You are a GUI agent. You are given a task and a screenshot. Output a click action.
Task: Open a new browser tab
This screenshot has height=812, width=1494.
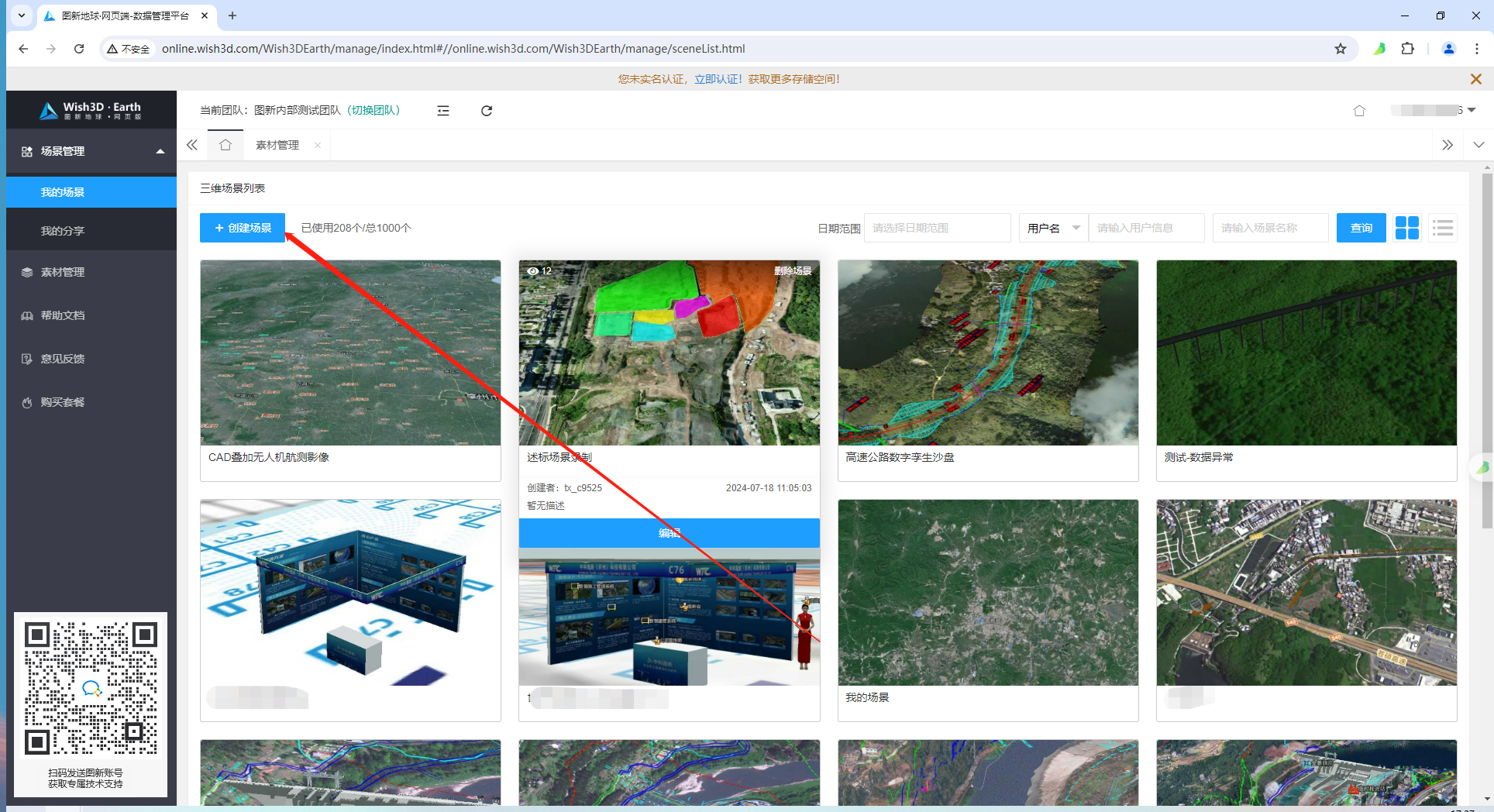click(232, 15)
